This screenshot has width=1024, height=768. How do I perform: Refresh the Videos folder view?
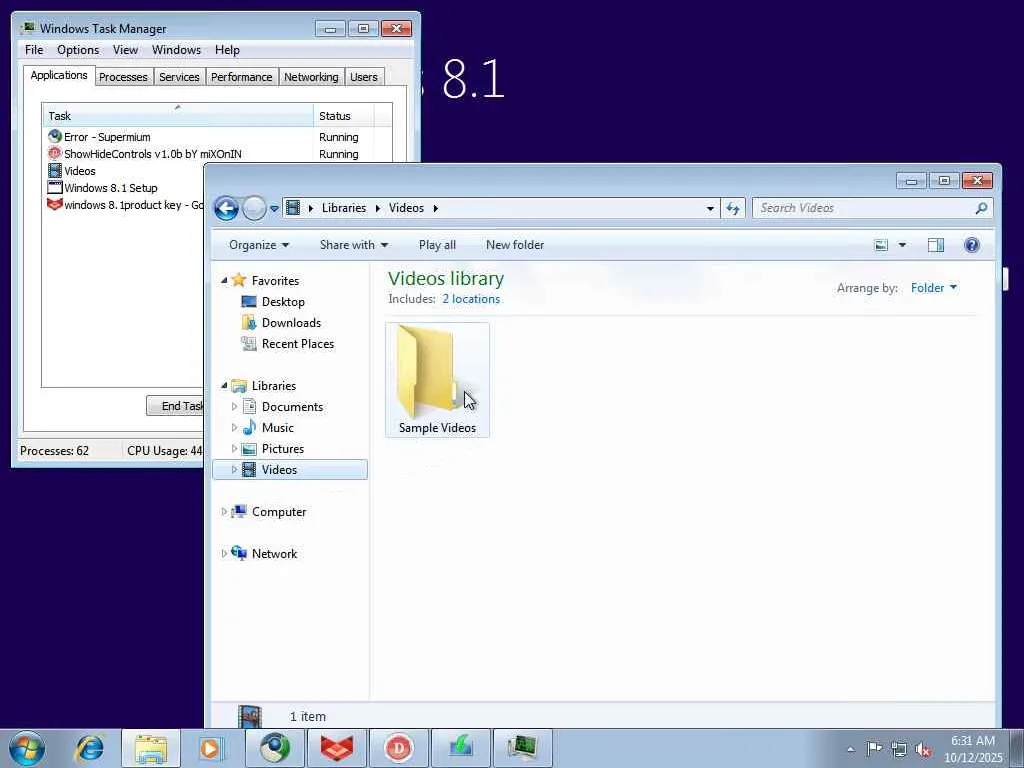[733, 208]
